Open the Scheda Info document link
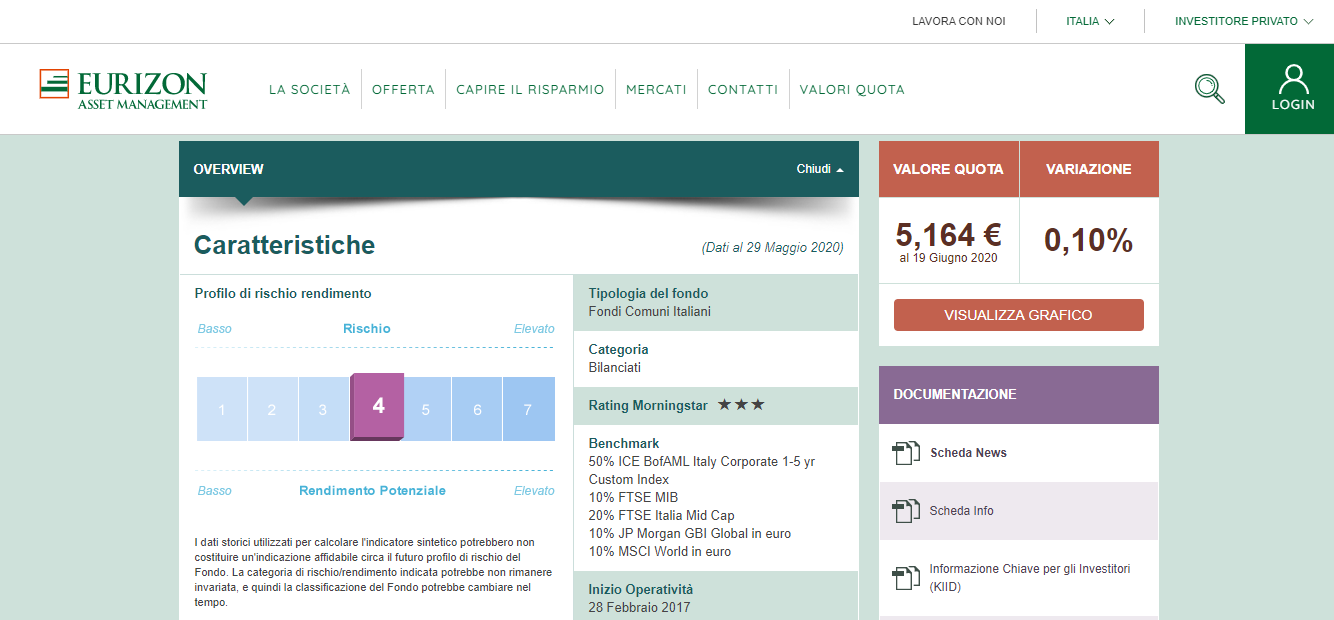Viewport: 1334px width, 620px height. tap(962, 511)
